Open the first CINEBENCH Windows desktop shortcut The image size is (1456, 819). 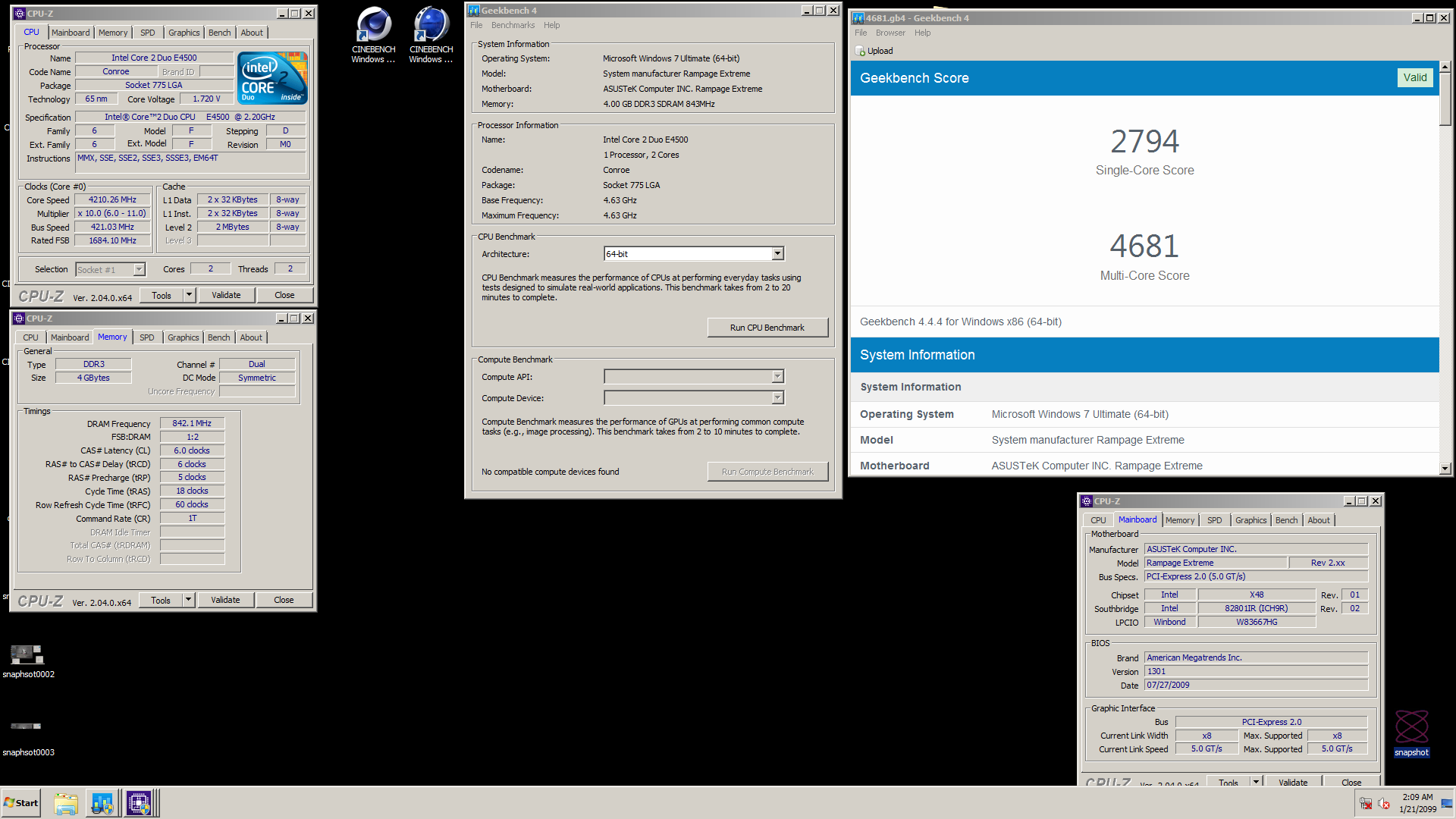(x=373, y=35)
